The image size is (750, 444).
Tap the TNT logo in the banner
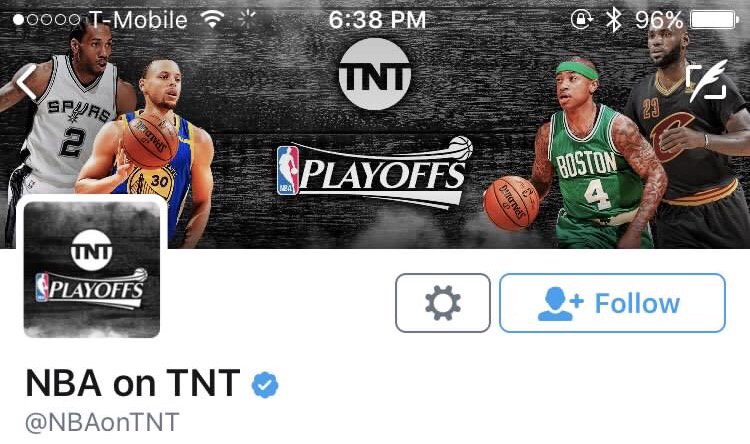[375, 74]
